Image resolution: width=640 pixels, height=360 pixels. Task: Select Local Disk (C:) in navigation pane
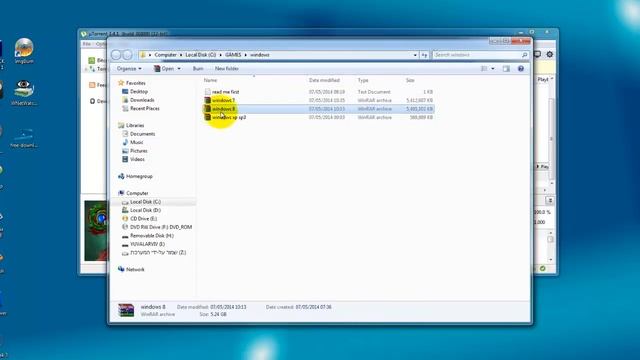pos(145,202)
